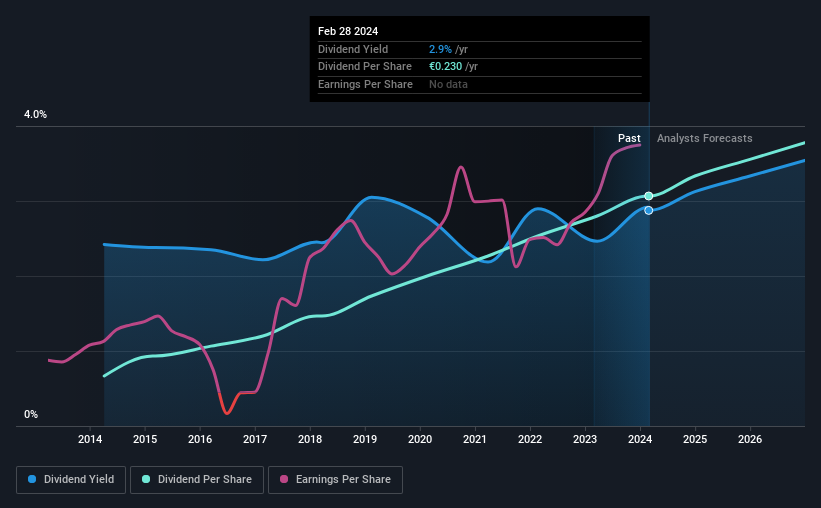The image size is (821, 508).
Task: Click the 2016 x-axis label
Action: 200,439
